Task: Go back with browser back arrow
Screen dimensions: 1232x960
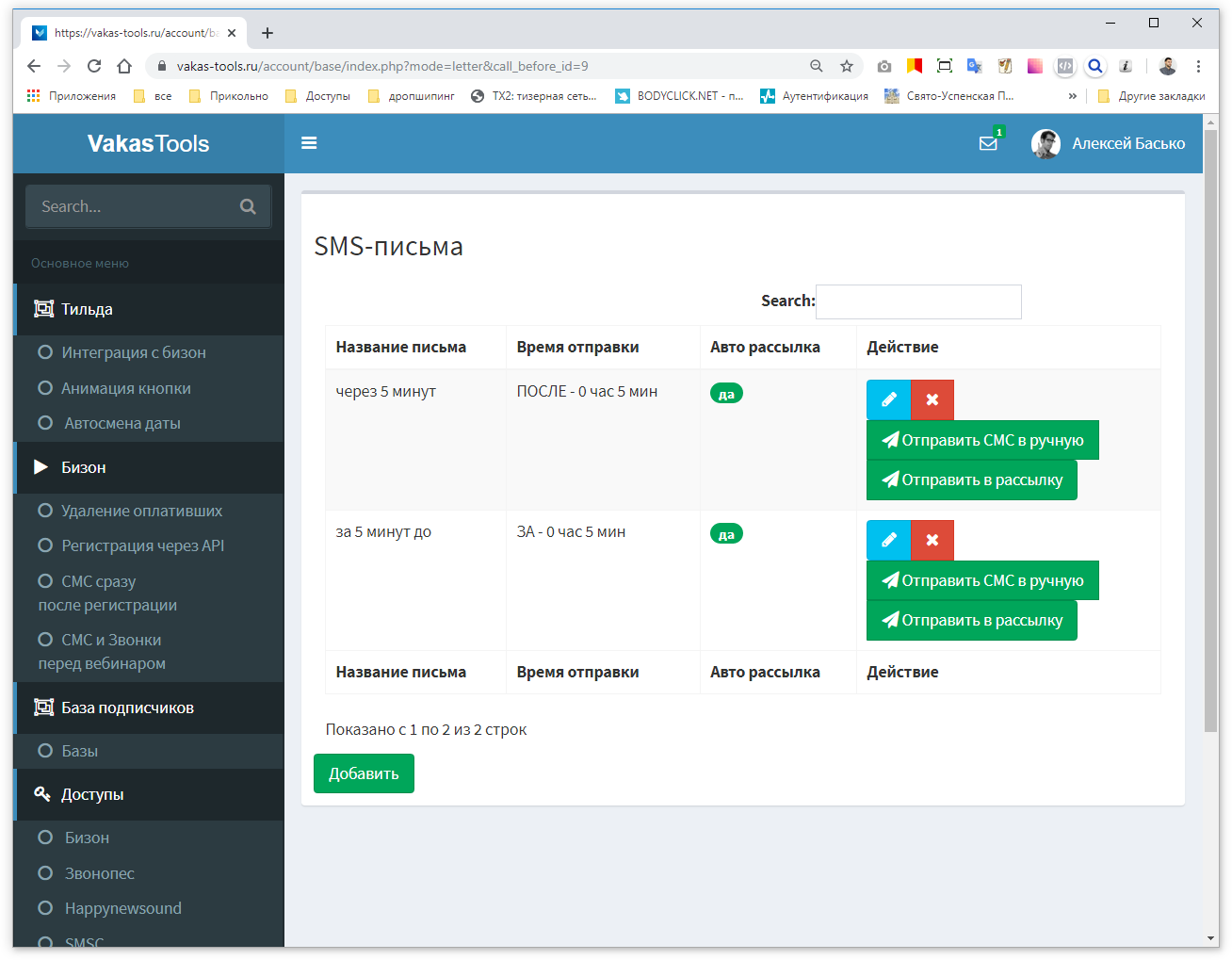Action: click(34, 66)
